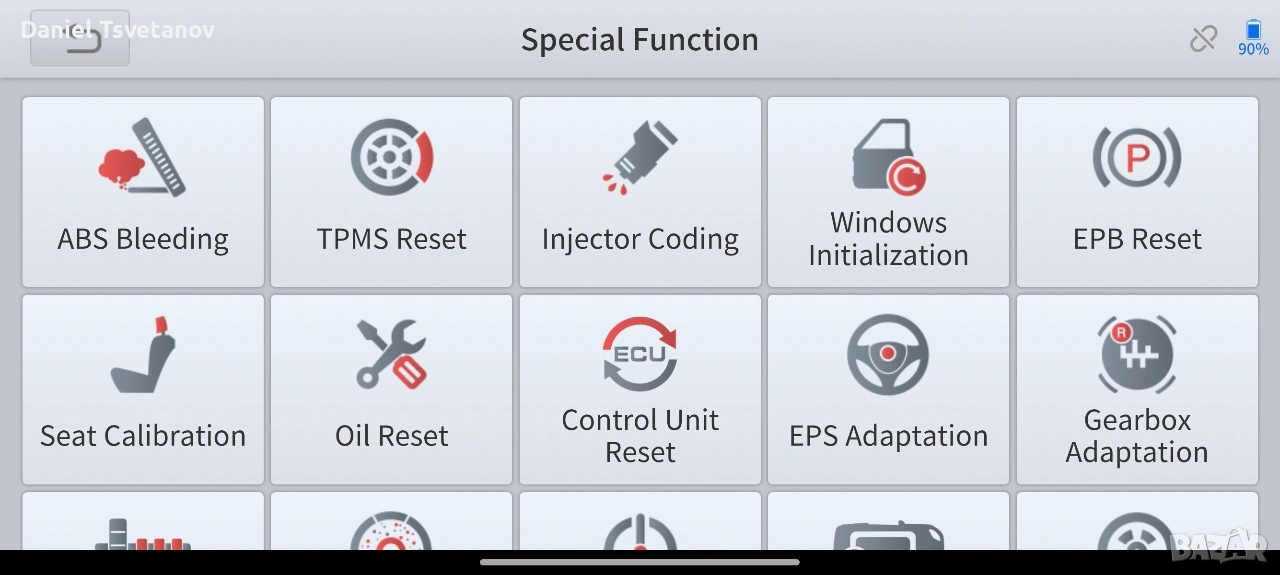Tap the battery level indicator
The height and width of the screenshot is (575, 1280).
1253,39
